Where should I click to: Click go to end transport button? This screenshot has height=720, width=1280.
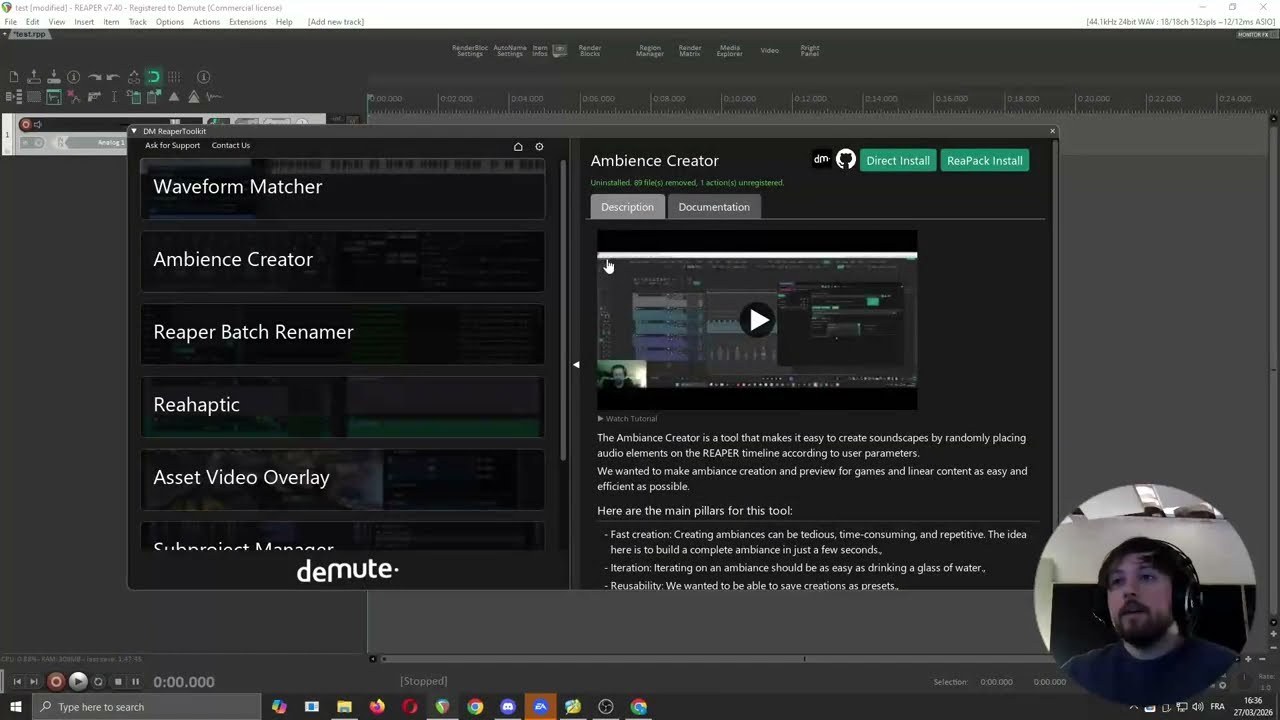pyautogui.click(x=33, y=682)
